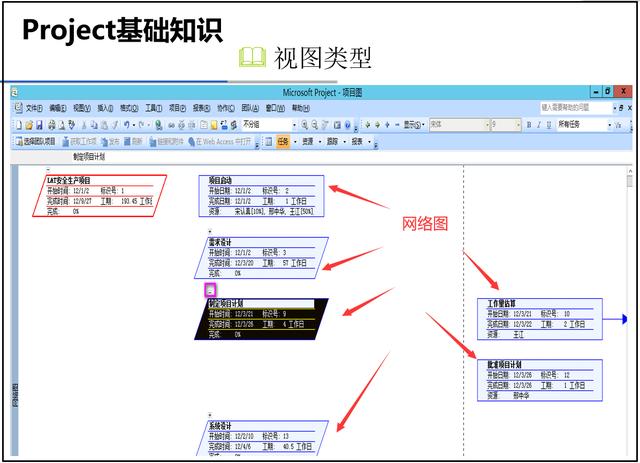Select the 项目启动 network diagram node

pyautogui.click(x=261, y=196)
